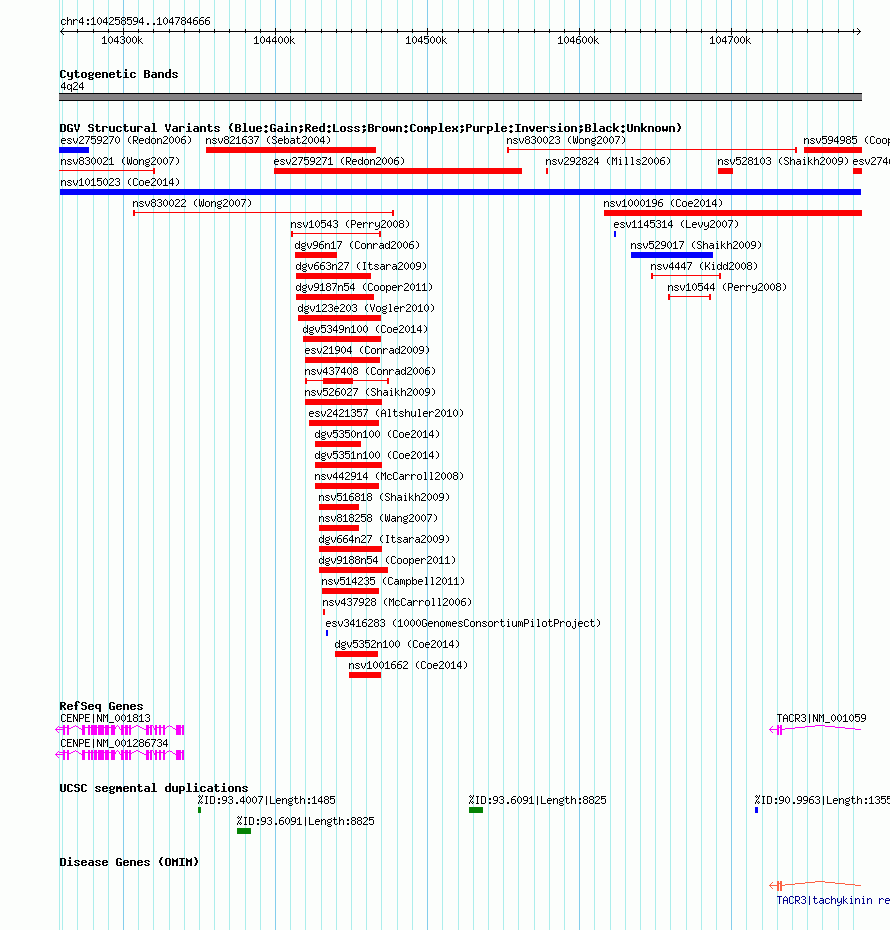890x930 pixels.
Task: Click nsv514235 (Campbell2011) variant label
Action: tap(393, 581)
